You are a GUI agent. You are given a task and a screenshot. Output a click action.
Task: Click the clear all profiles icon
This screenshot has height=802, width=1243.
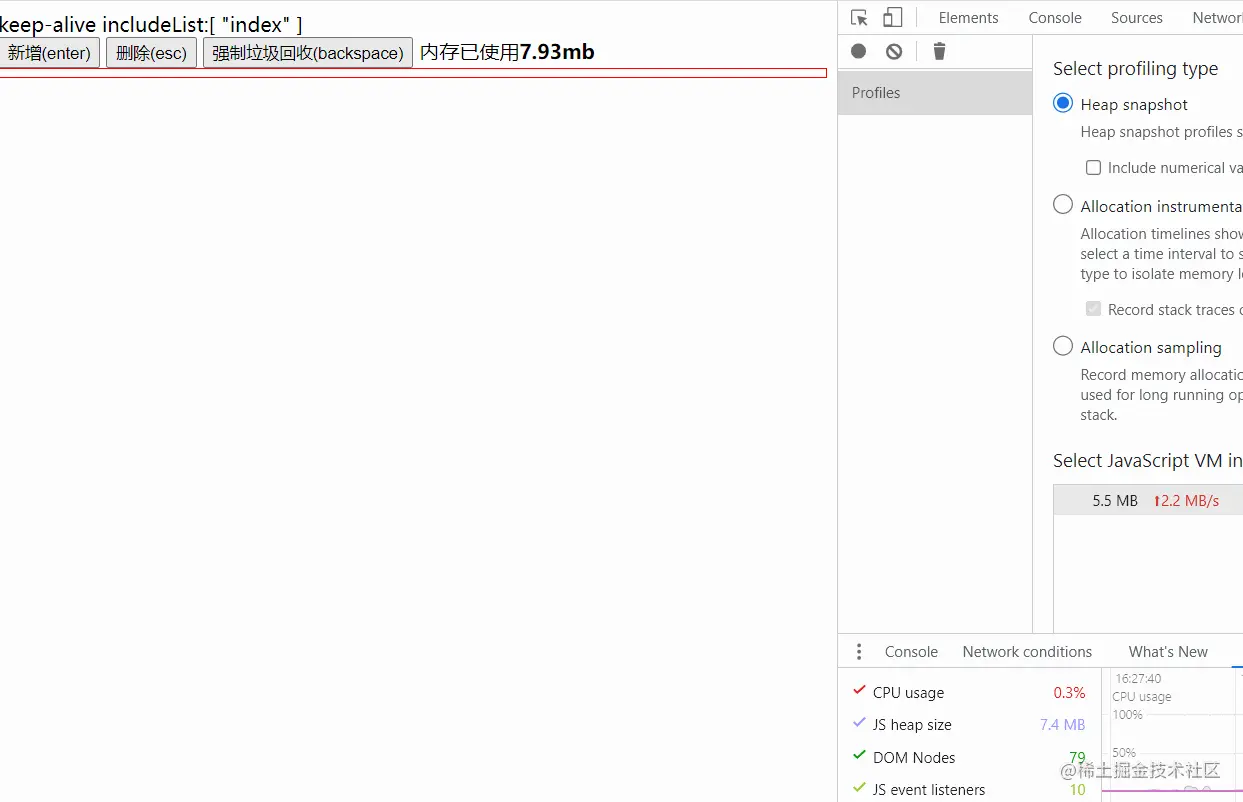[x=894, y=51]
